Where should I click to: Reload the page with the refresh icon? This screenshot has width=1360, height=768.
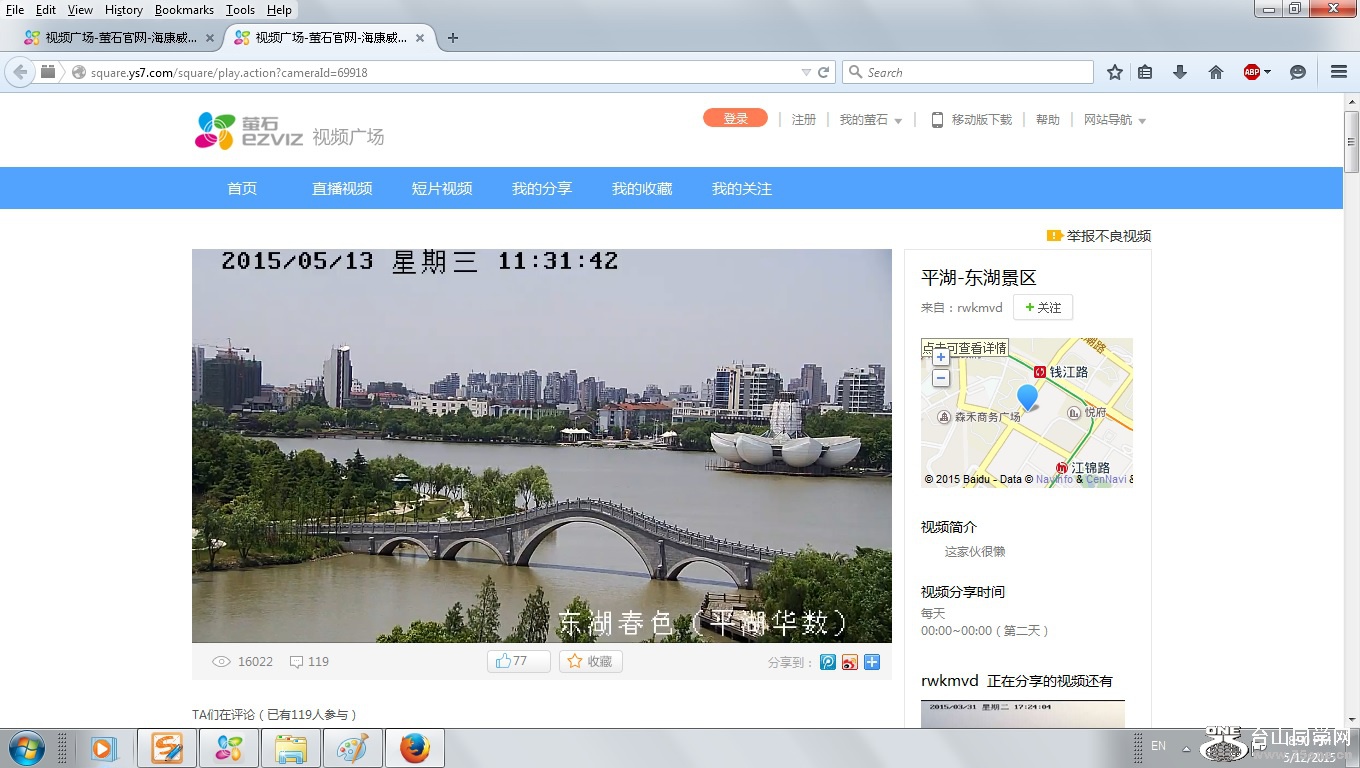tap(824, 72)
